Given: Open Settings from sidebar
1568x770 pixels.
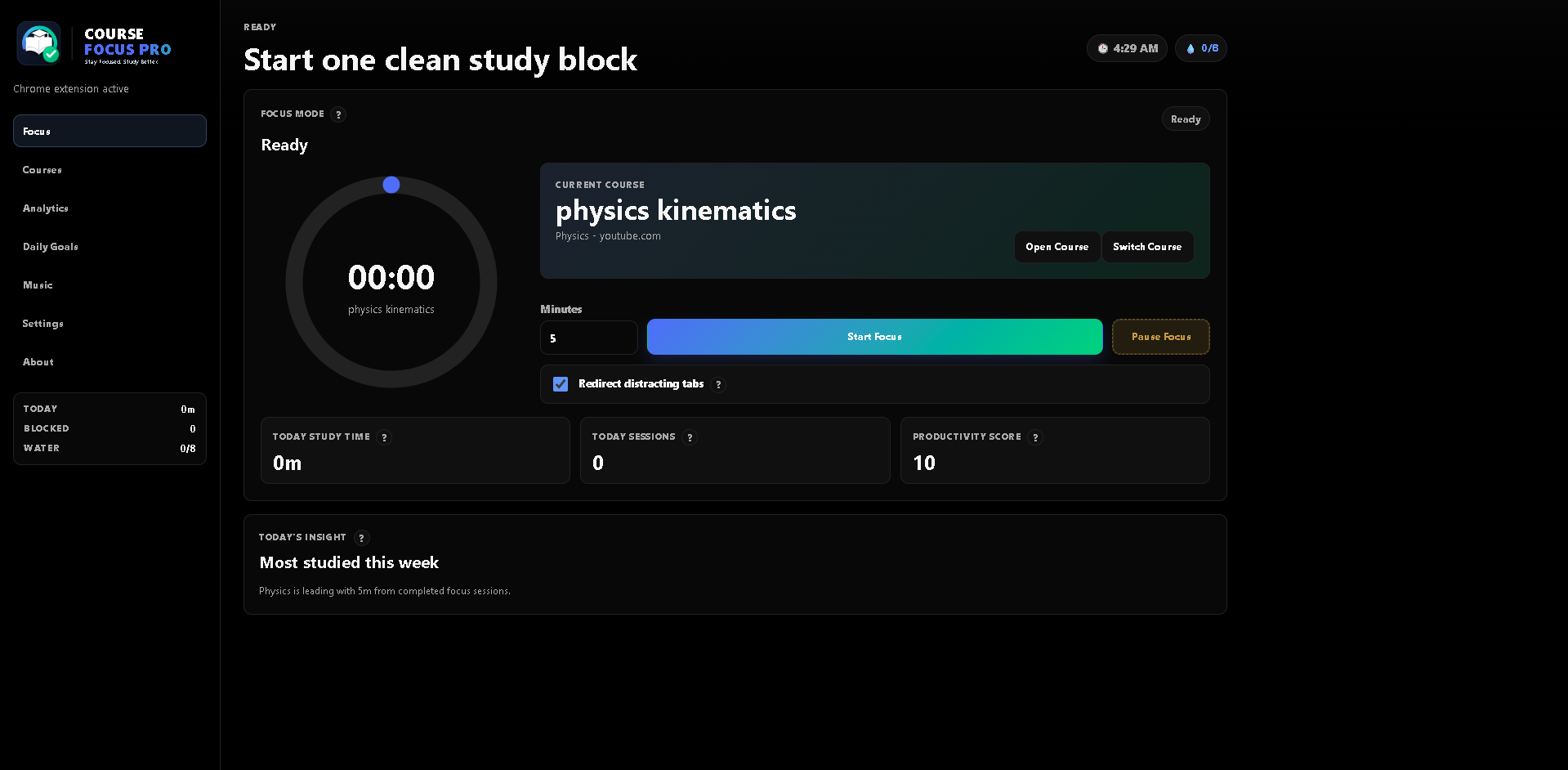Looking at the screenshot, I should click(x=109, y=323).
